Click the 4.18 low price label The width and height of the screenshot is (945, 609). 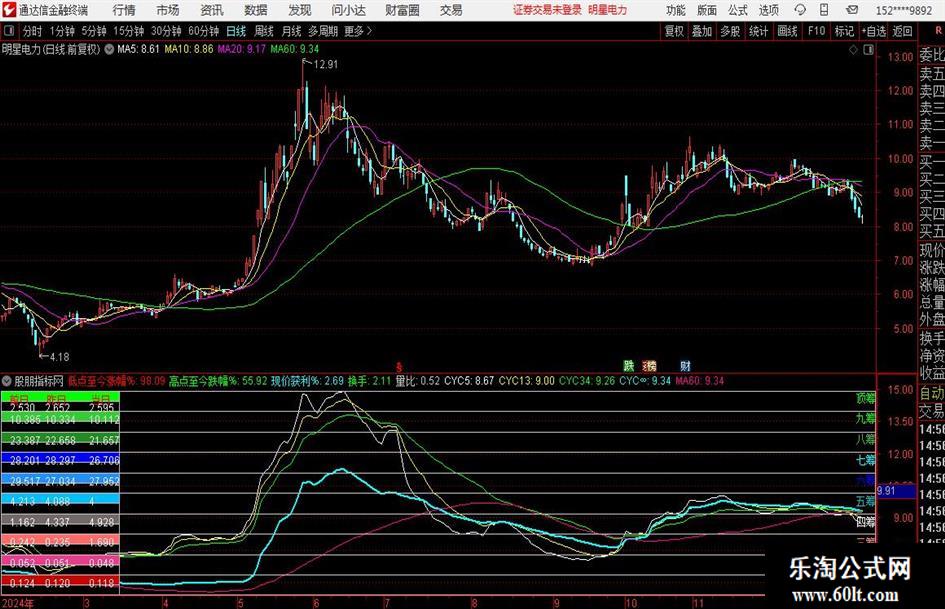coord(59,357)
